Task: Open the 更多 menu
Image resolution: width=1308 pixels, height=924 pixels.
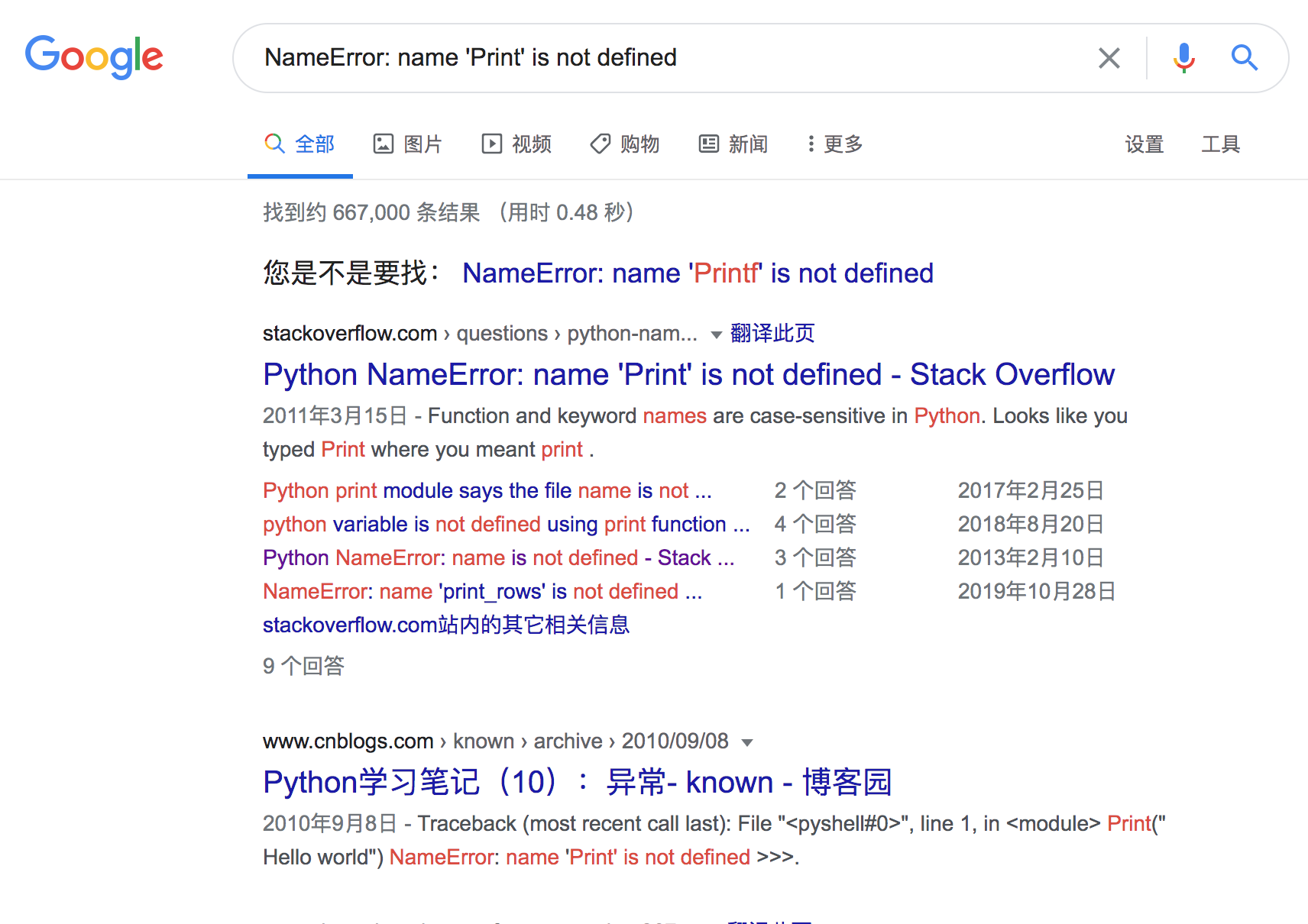Action: click(835, 144)
